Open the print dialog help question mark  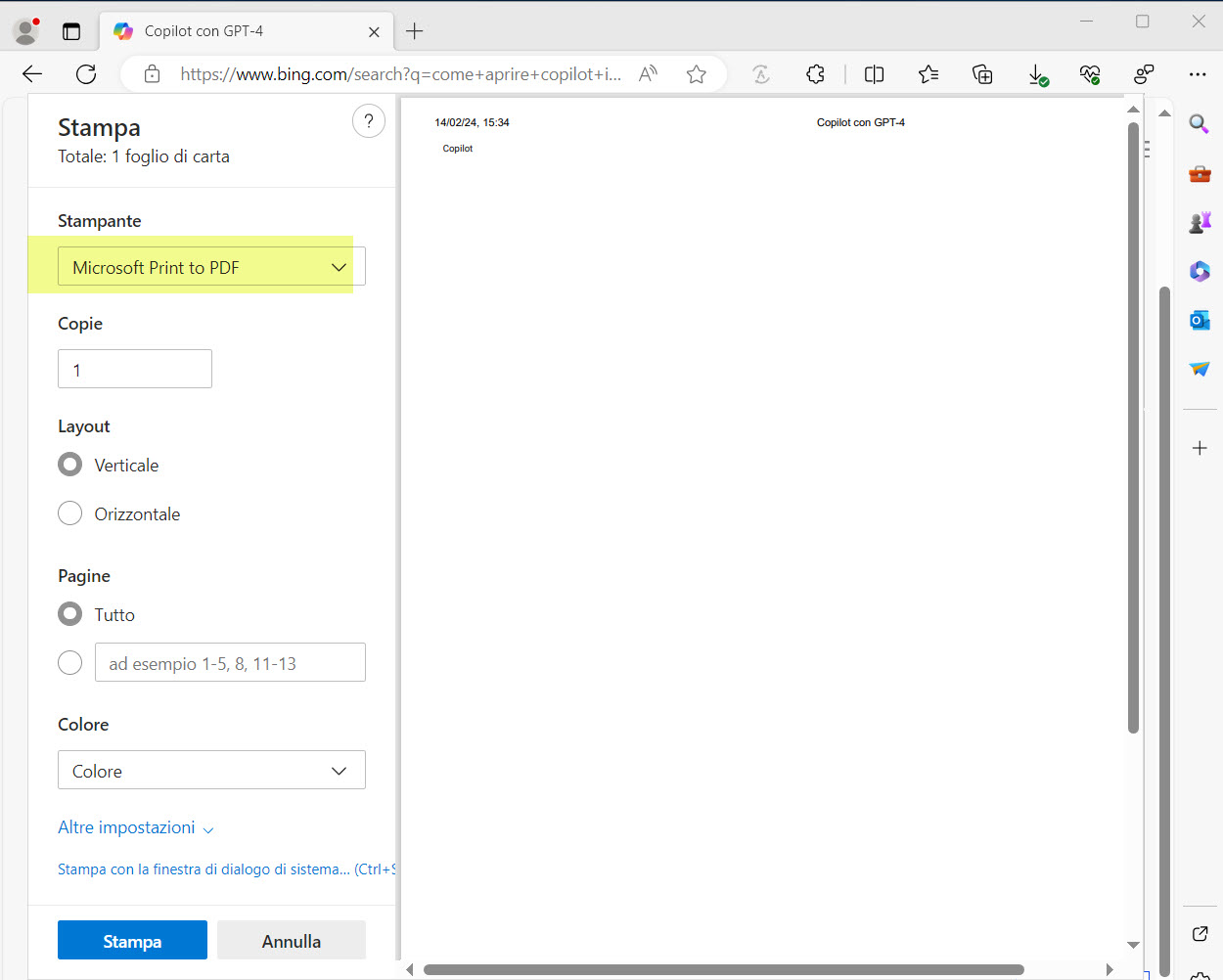(369, 121)
